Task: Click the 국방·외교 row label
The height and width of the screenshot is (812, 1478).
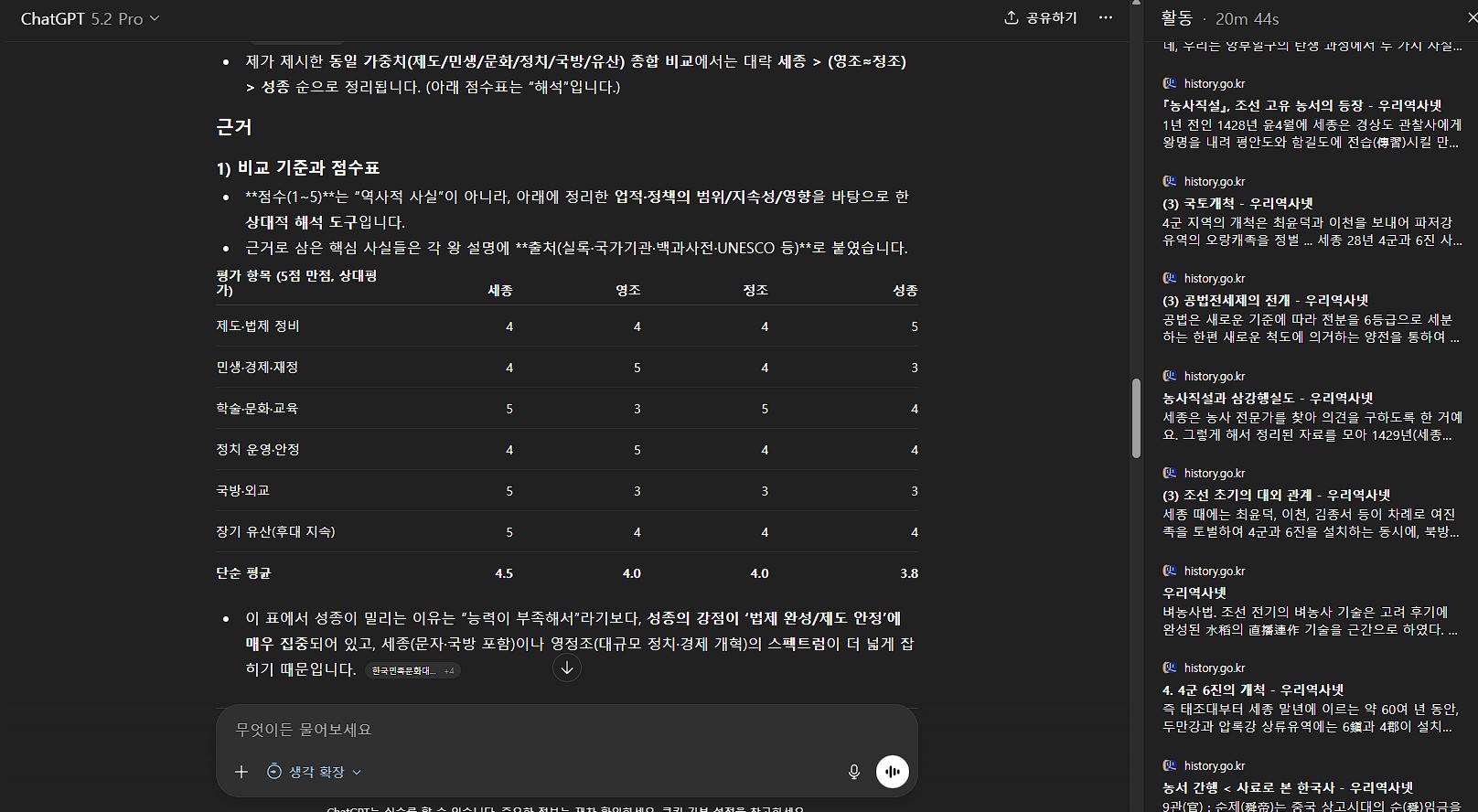Action: point(242,491)
